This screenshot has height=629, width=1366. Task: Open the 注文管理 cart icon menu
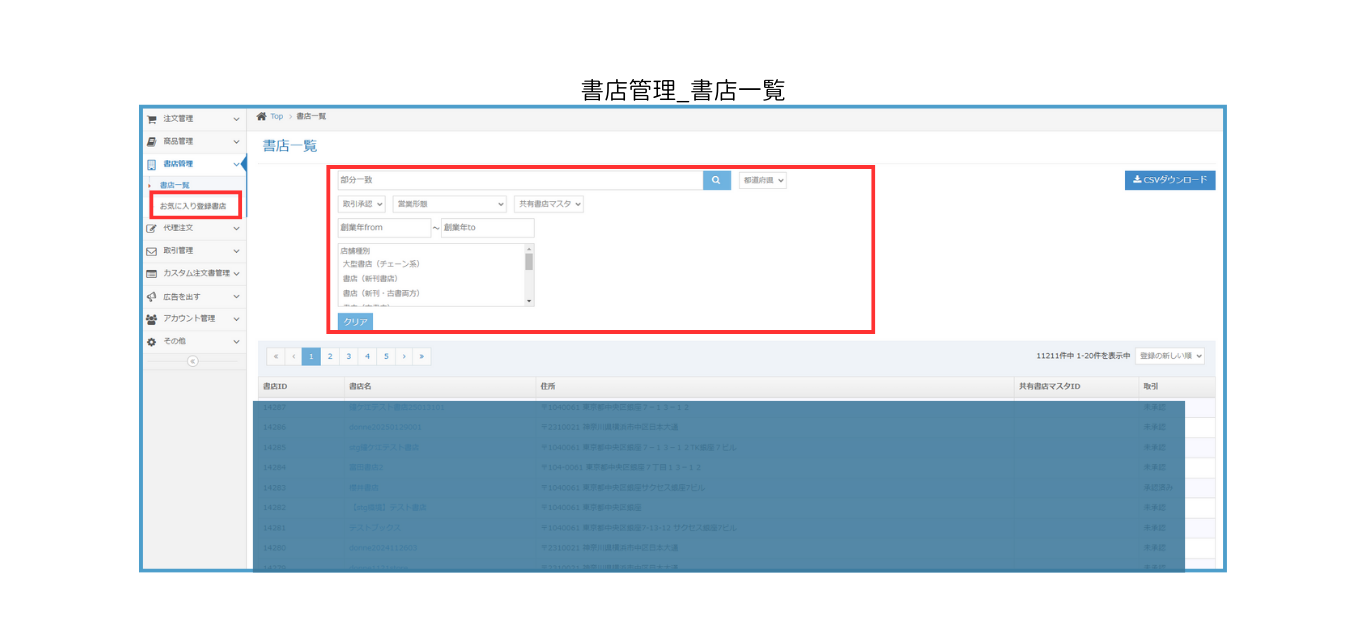[154, 118]
